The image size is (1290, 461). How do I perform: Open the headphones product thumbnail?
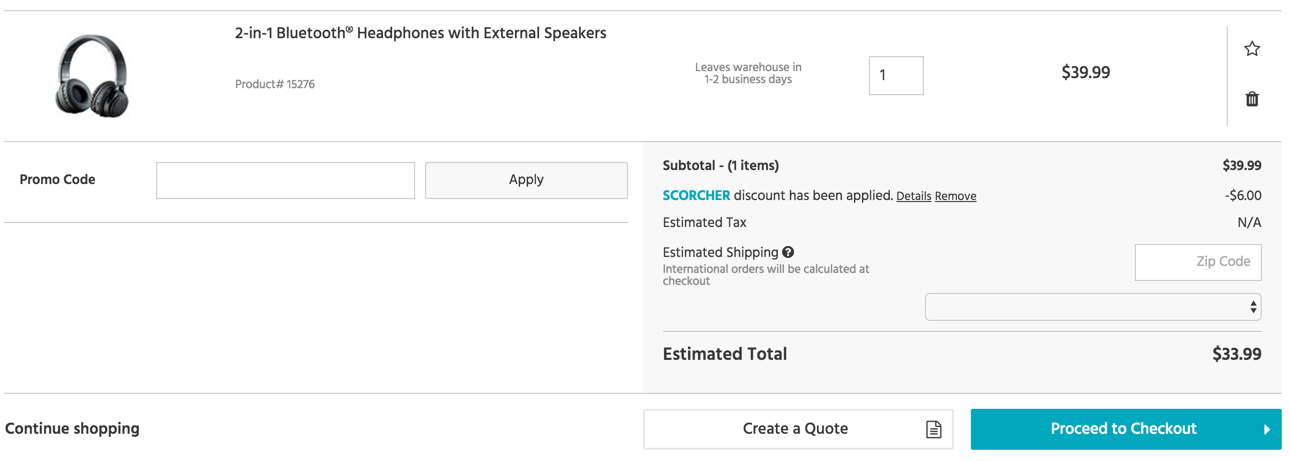pyautogui.click(x=92, y=75)
